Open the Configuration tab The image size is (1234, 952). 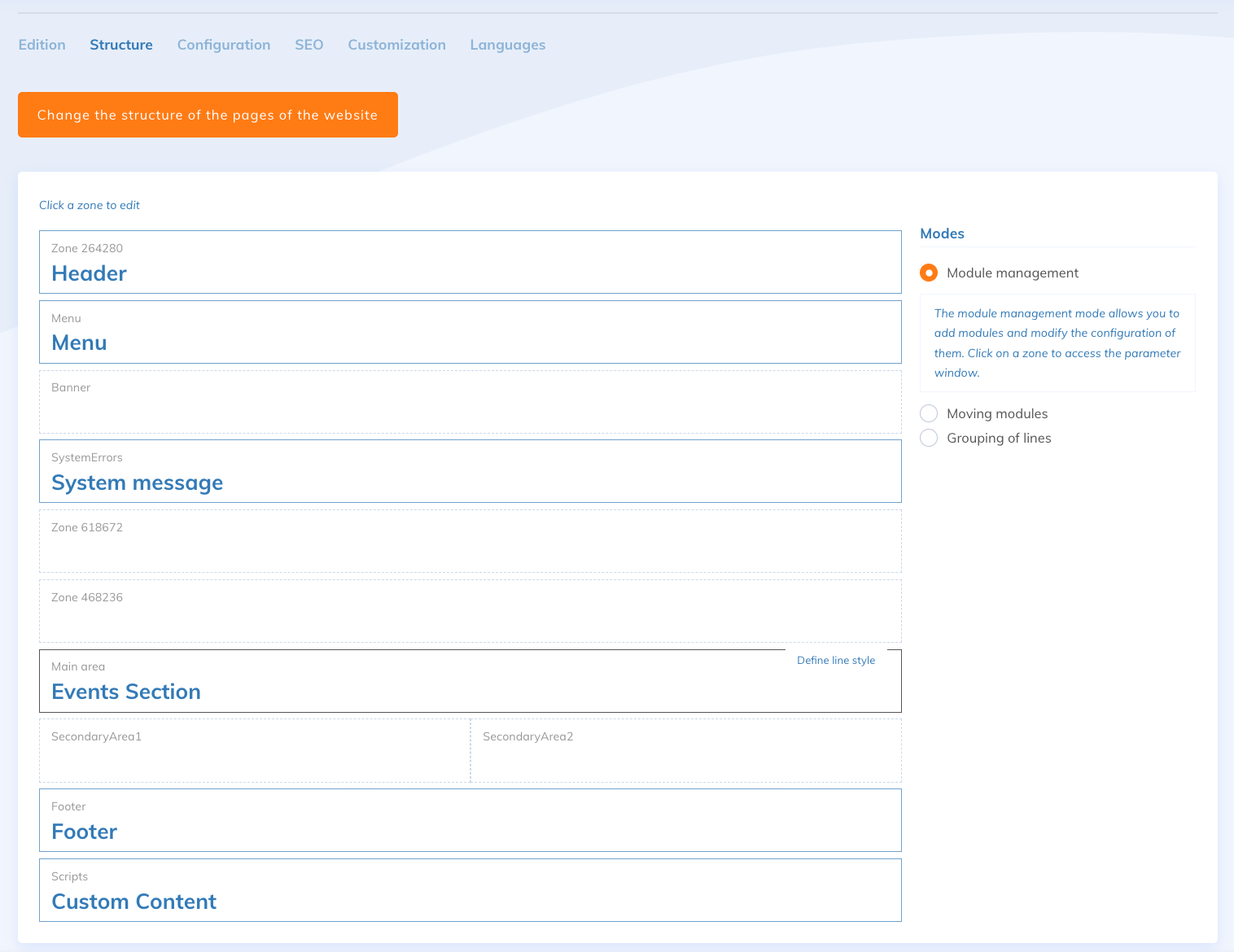pyautogui.click(x=224, y=45)
